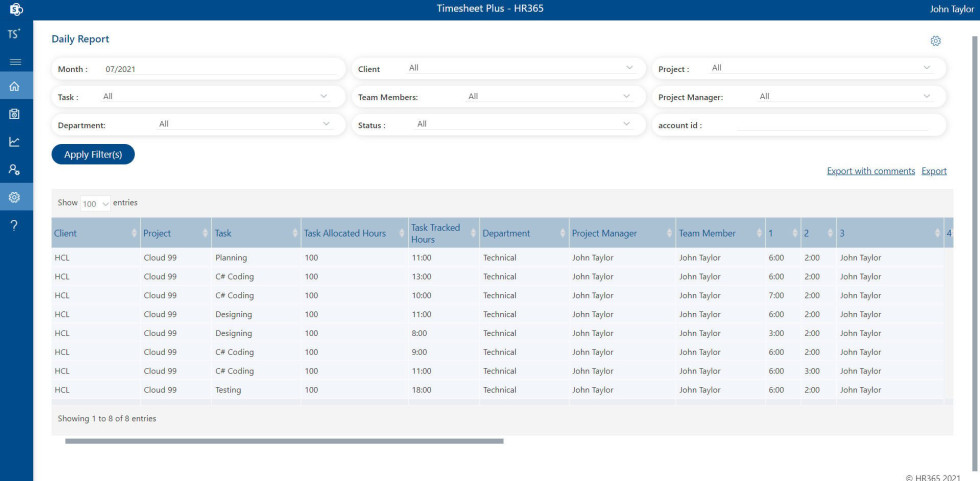Viewport: 980px width, 481px height.
Task: Open the sidebar settings gear icon
Action: pyautogui.click(x=15, y=197)
